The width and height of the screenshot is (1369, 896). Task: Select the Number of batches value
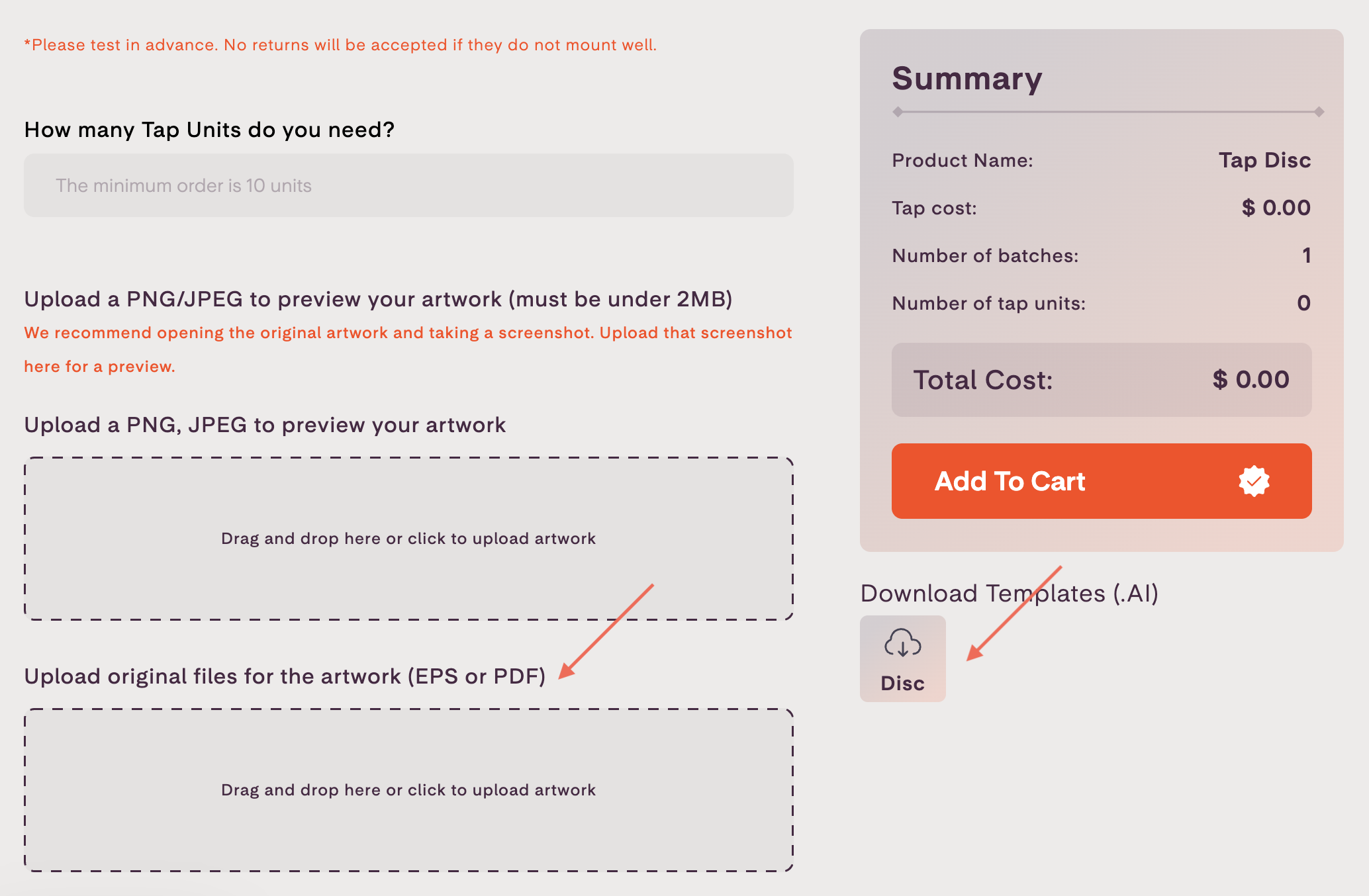pos(1305,255)
